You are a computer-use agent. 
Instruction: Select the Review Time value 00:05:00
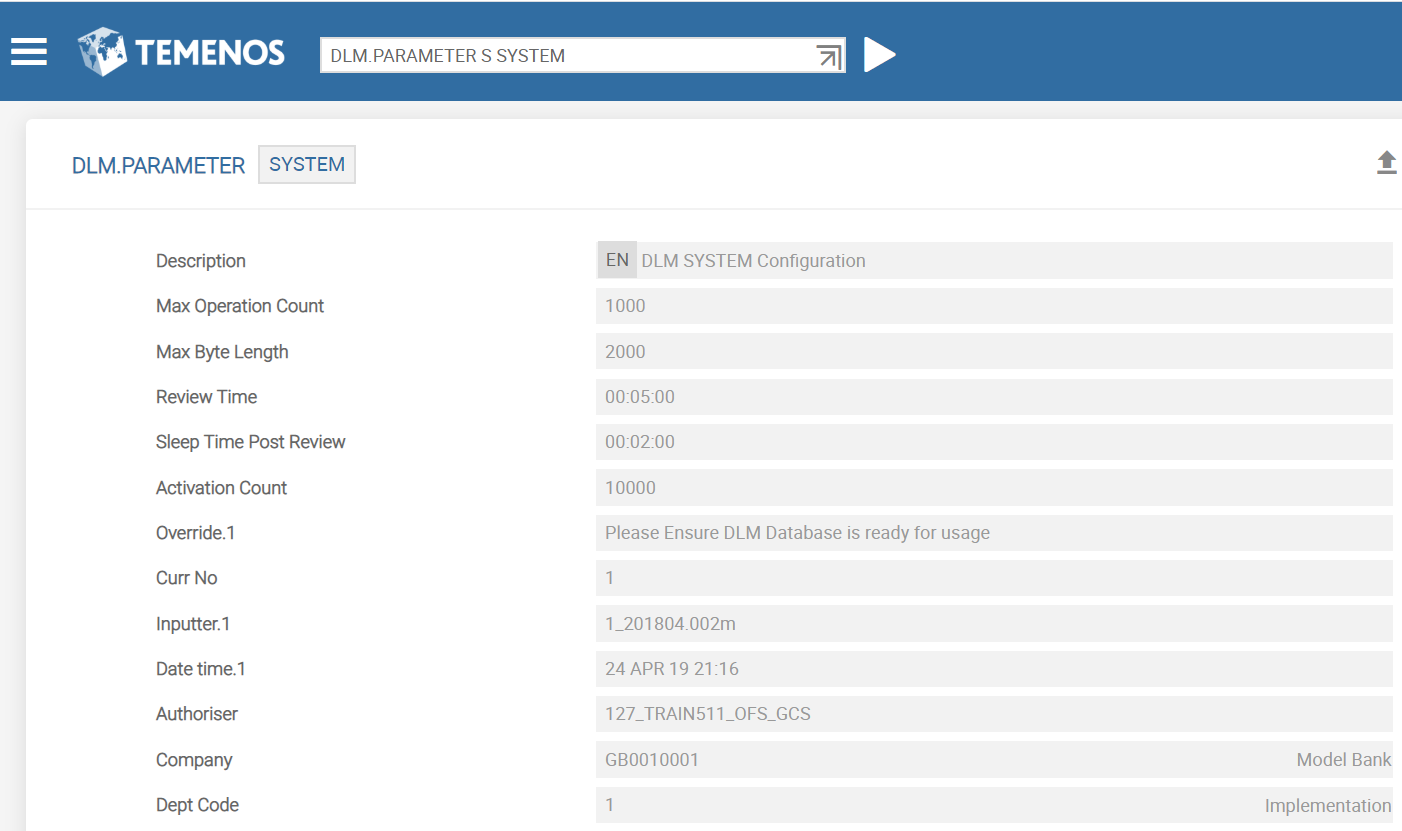pyautogui.click(x=993, y=397)
